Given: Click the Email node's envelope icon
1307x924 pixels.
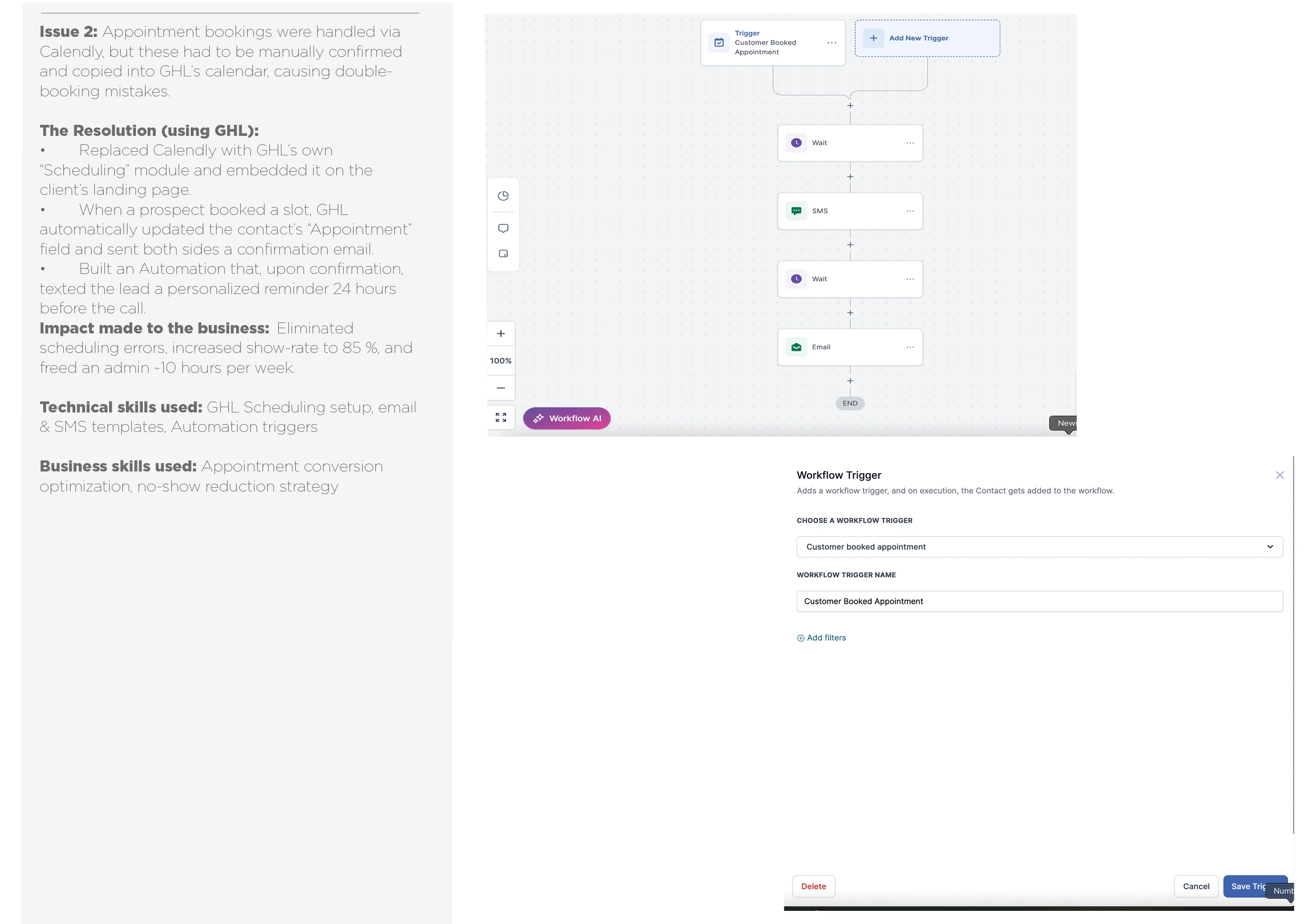Looking at the screenshot, I should tap(796, 347).
